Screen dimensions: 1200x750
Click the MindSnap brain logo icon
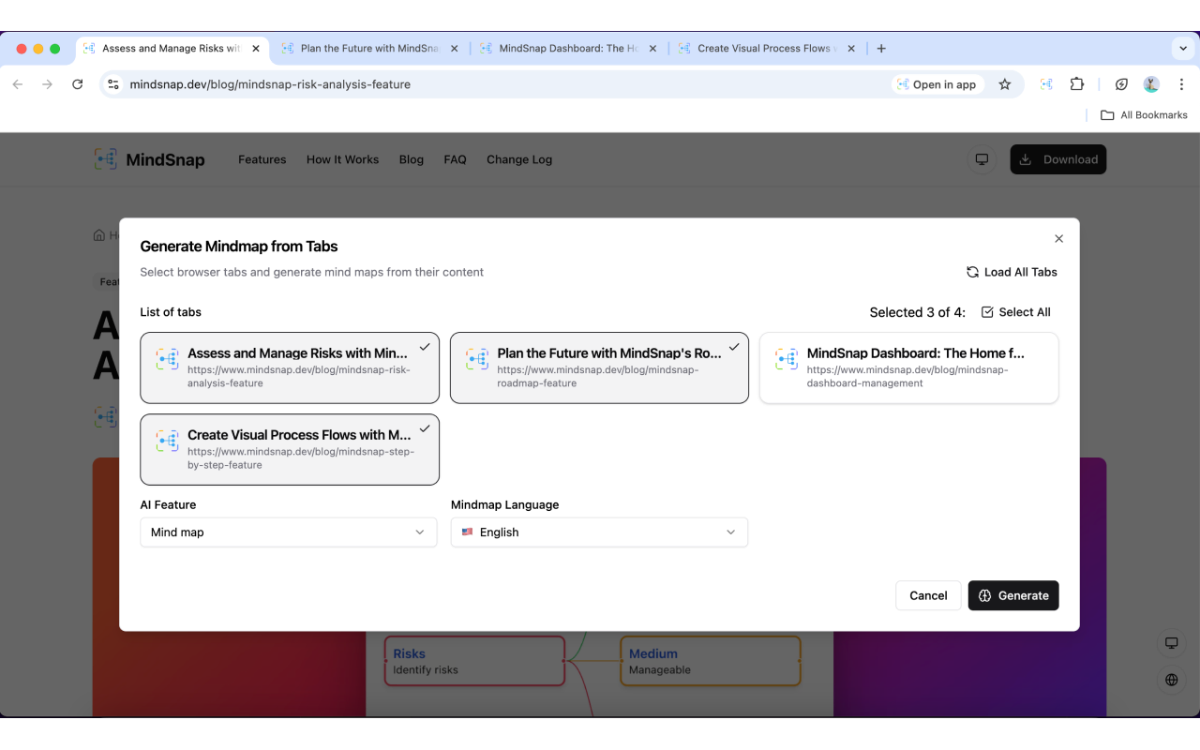pyautogui.click(x=105, y=158)
